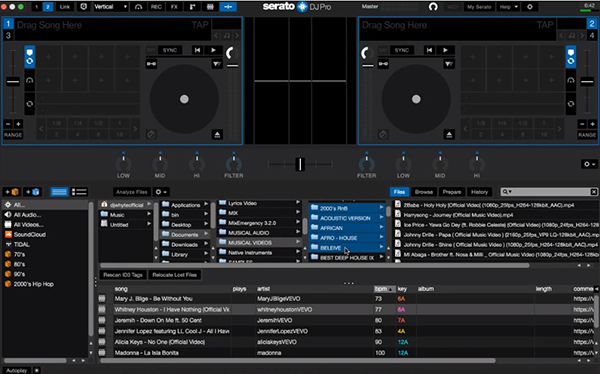600x374 pixels.
Task: Open the headphone cue tab on left deck
Action: pos(29,80)
